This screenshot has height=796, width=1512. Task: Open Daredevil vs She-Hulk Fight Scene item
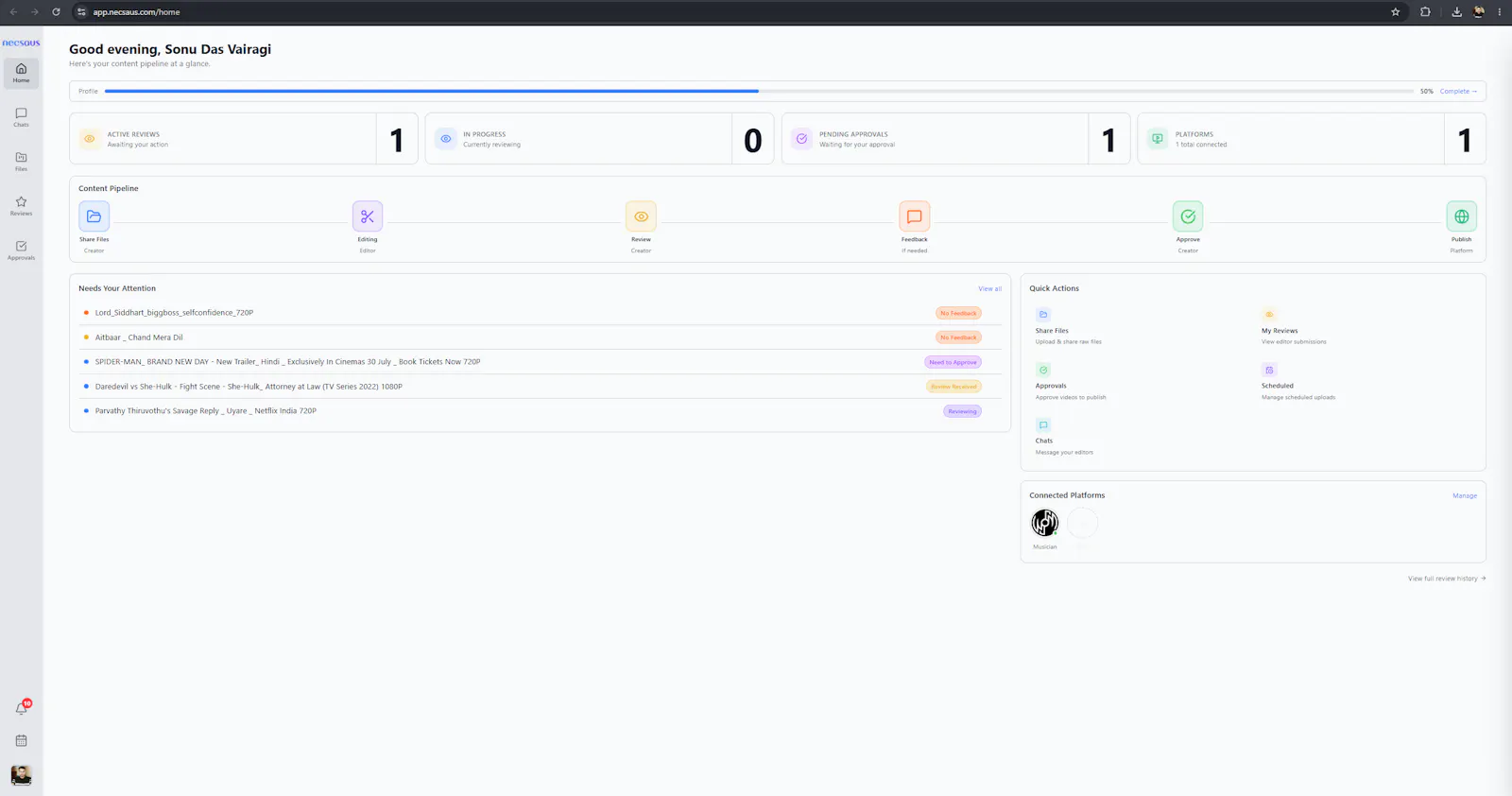pyautogui.click(x=540, y=387)
